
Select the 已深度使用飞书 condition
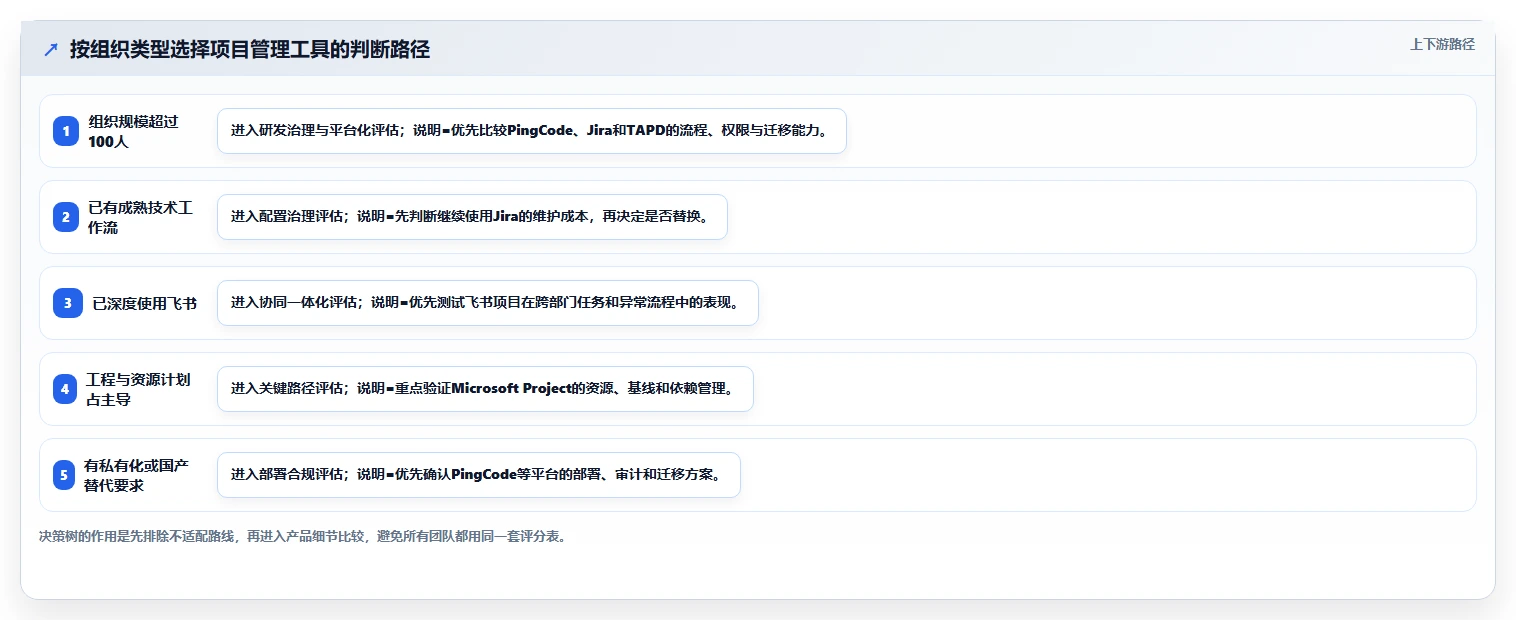coord(144,303)
